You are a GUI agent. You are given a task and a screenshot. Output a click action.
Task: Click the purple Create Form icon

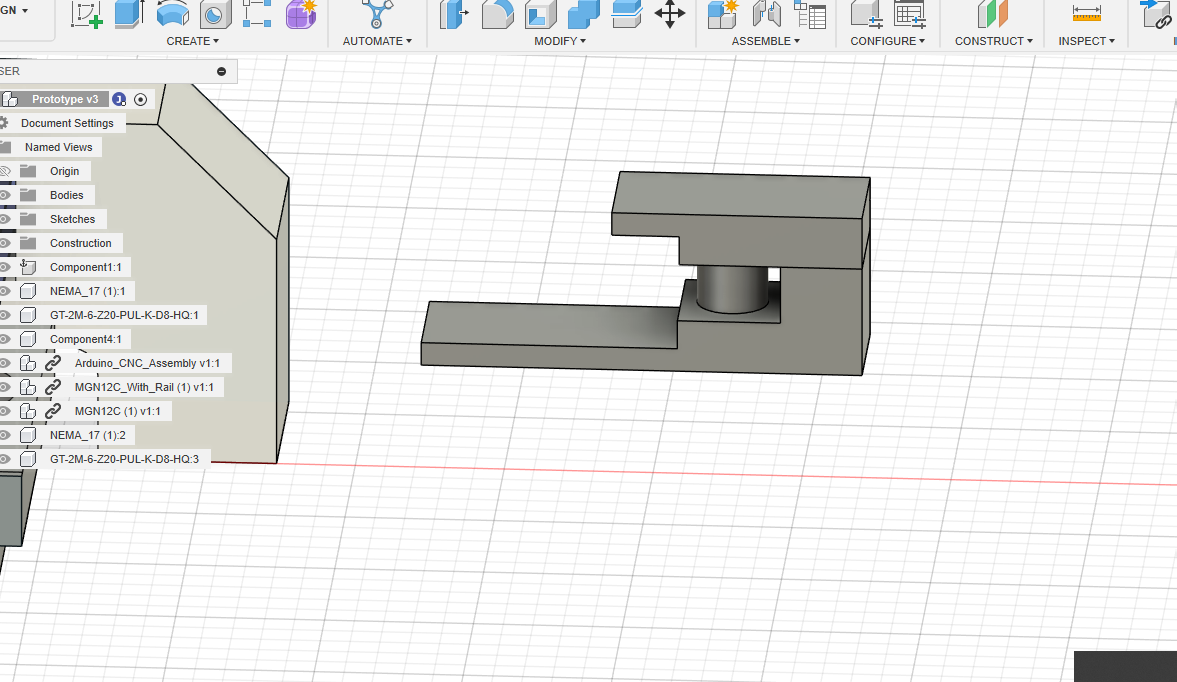point(301,14)
